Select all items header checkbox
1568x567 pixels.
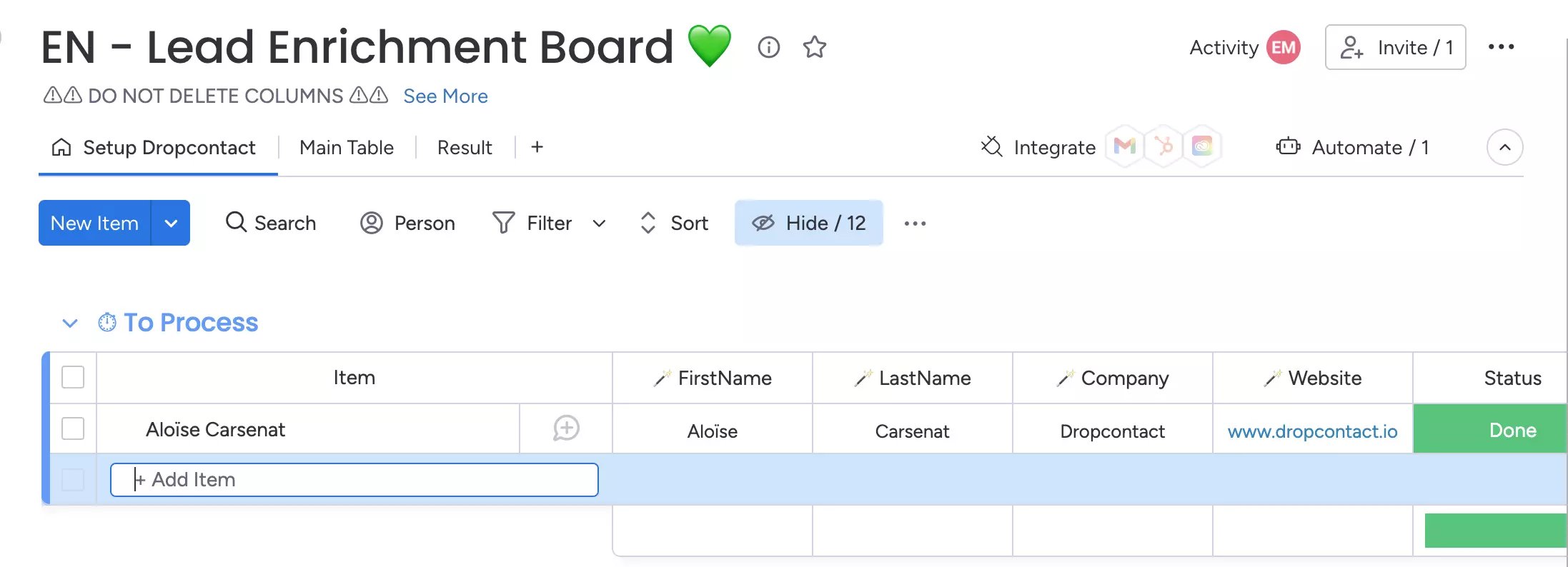(x=73, y=377)
